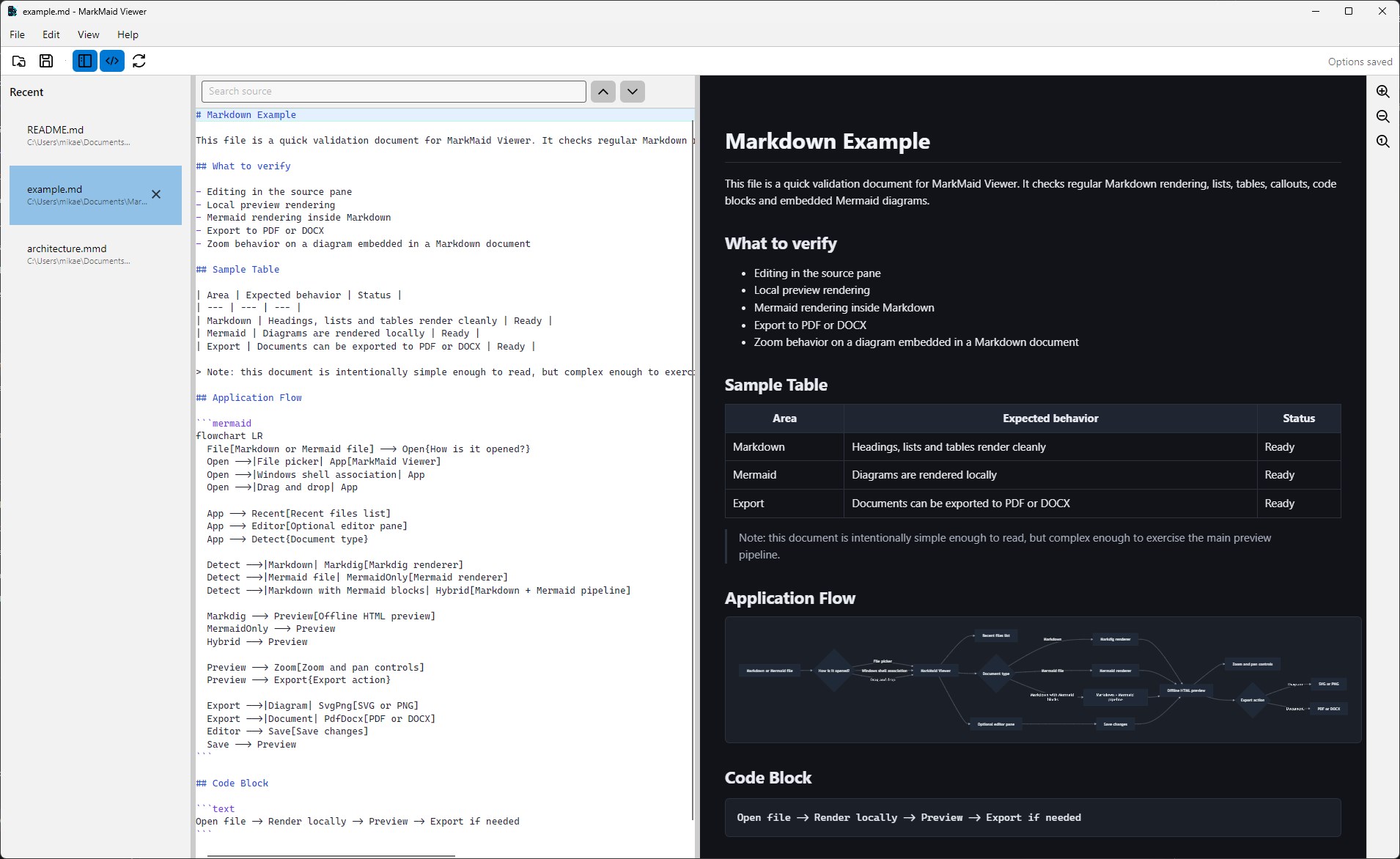This screenshot has height=859, width=1400.
Task: Open the View menu
Action: [88, 34]
